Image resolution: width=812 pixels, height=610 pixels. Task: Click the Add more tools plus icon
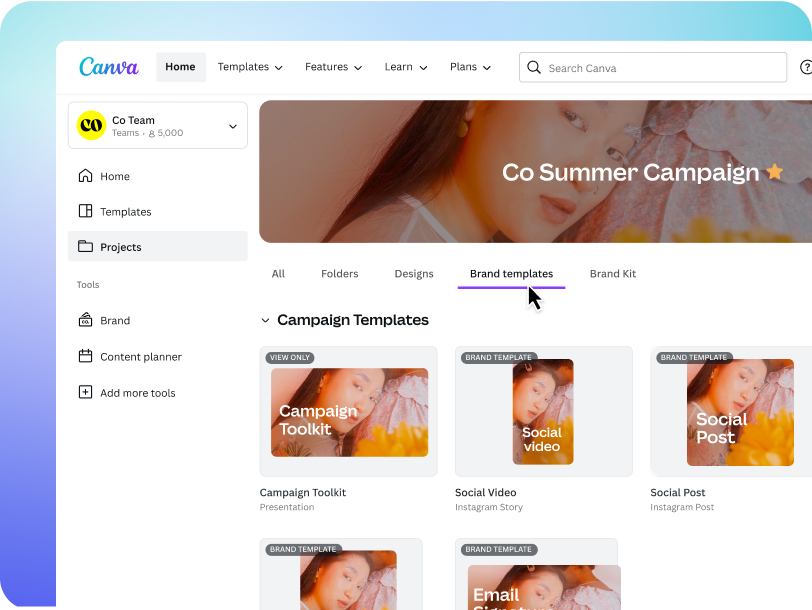coord(85,392)
